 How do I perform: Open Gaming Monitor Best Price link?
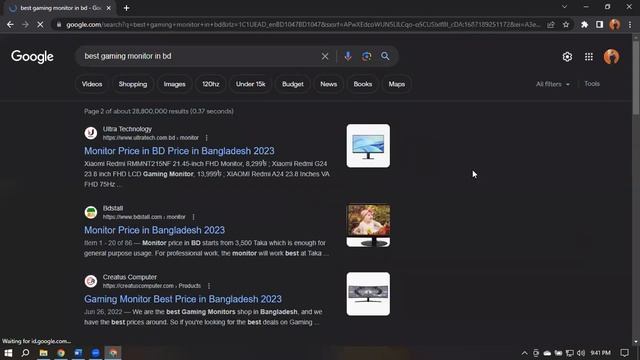183,299
